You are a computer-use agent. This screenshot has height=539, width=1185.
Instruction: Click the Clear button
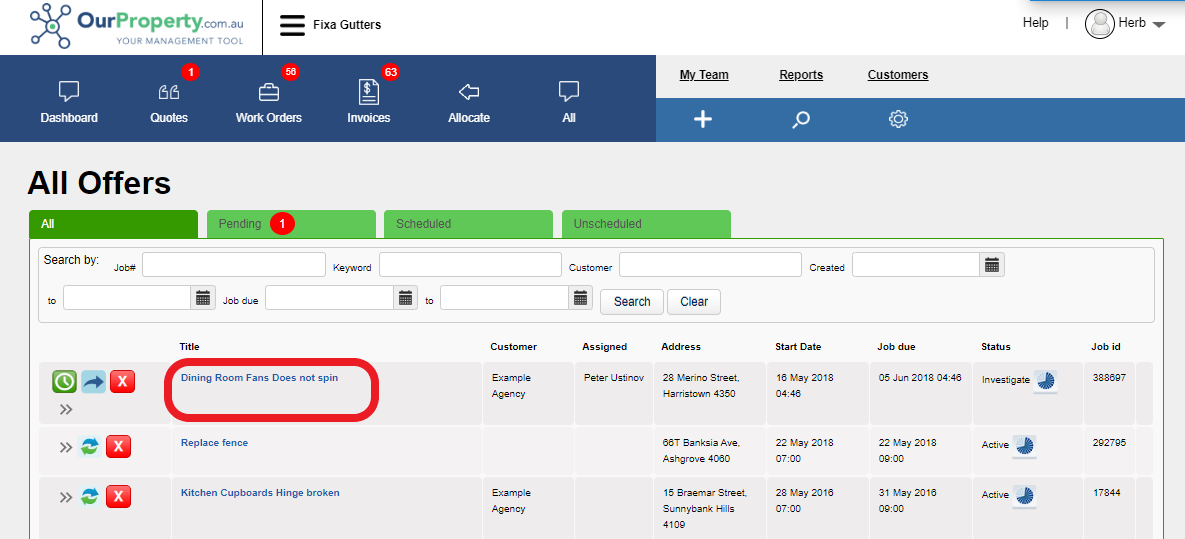(x=694, y=302)
